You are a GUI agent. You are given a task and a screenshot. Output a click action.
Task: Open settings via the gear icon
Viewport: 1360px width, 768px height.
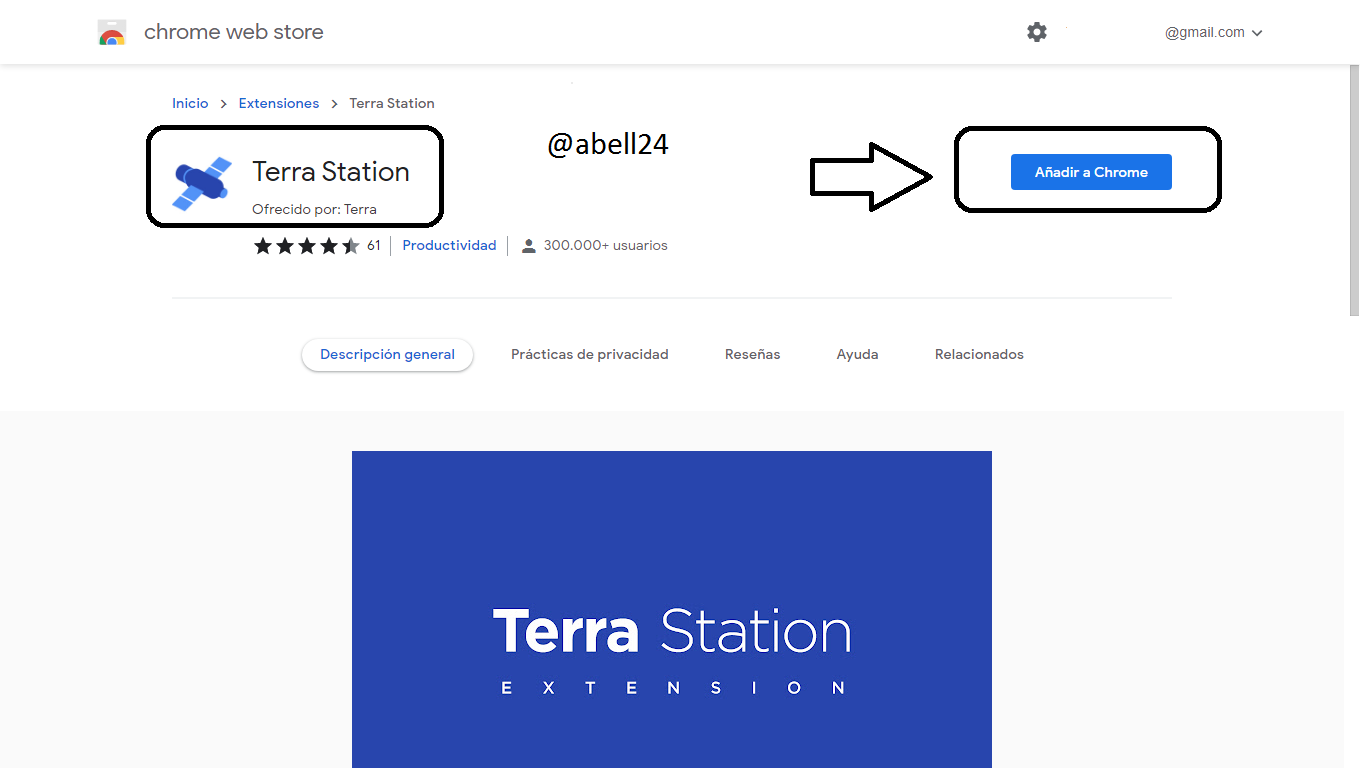click(x=1037, y=32)
